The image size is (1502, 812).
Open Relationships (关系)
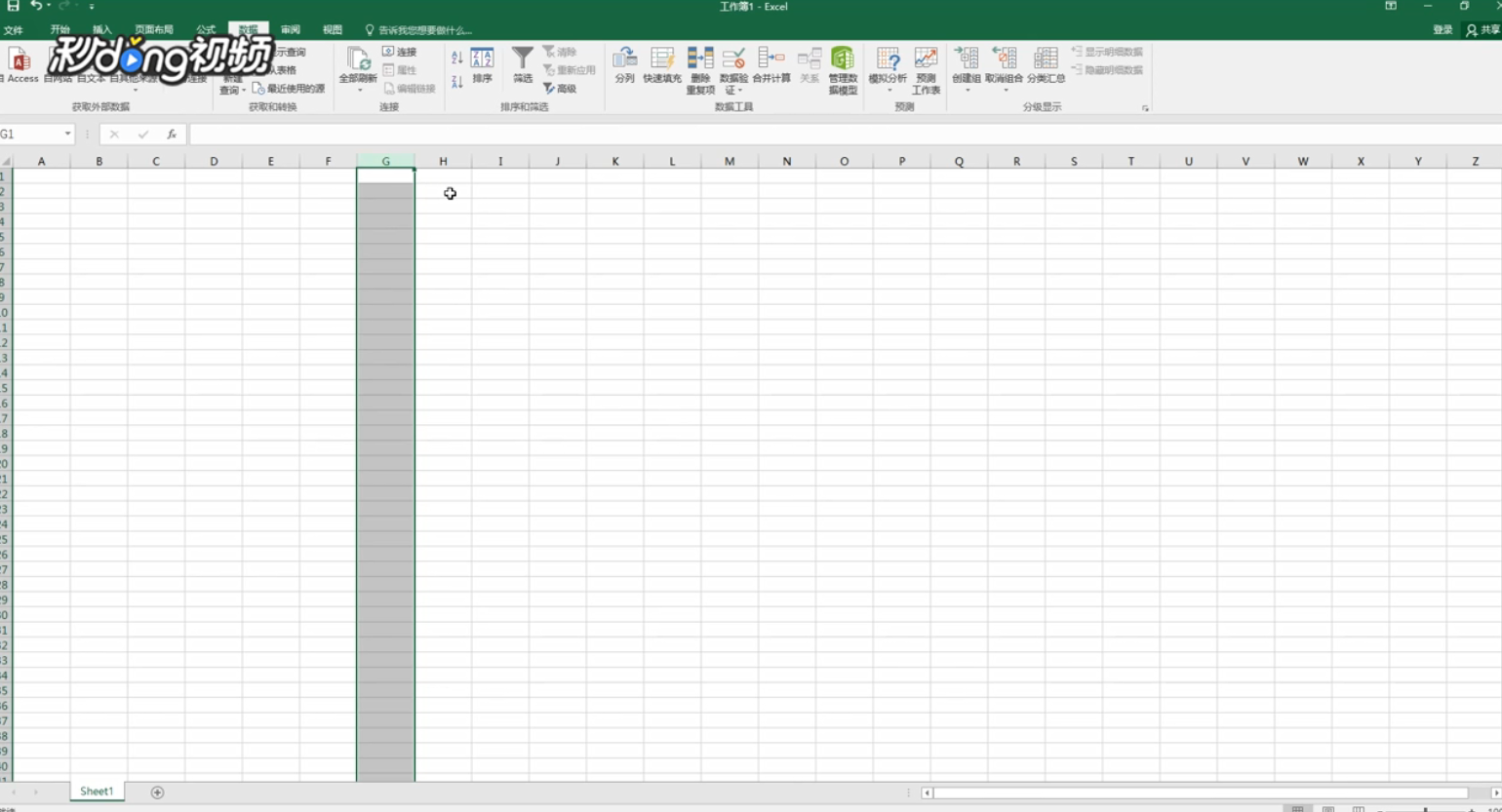tap(810, 65)
